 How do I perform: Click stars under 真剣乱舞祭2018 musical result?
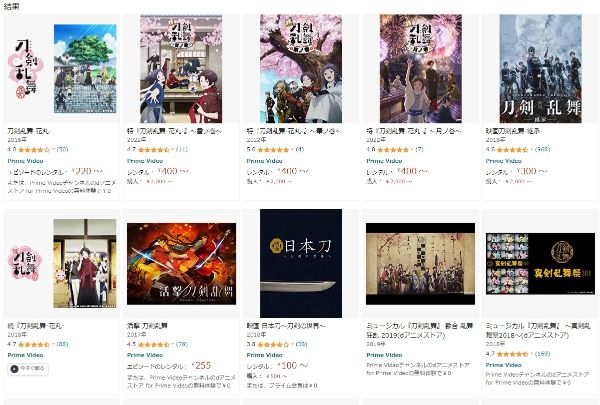click(512, 354)
